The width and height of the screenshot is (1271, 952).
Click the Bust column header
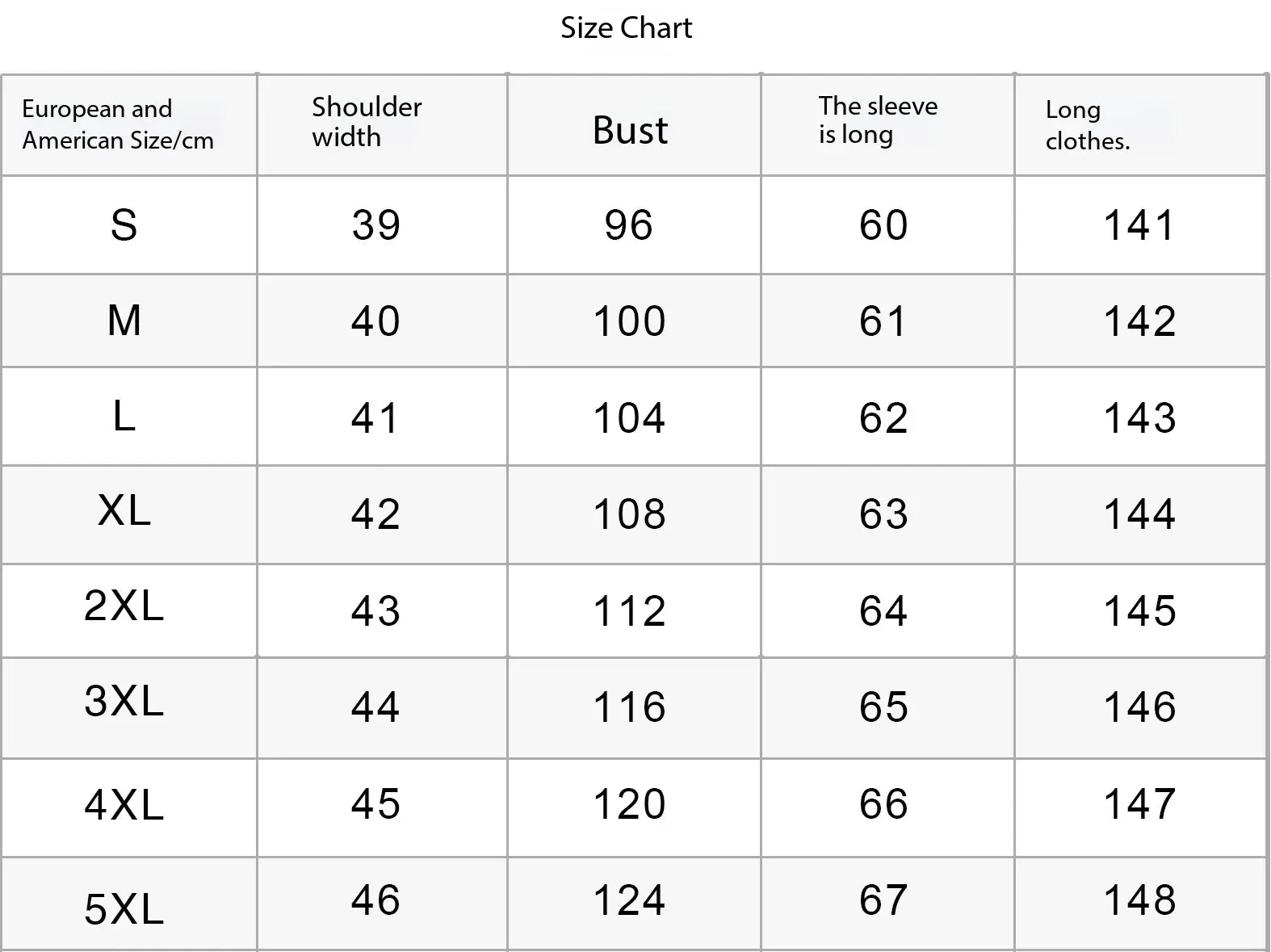(x=630, y=130)
